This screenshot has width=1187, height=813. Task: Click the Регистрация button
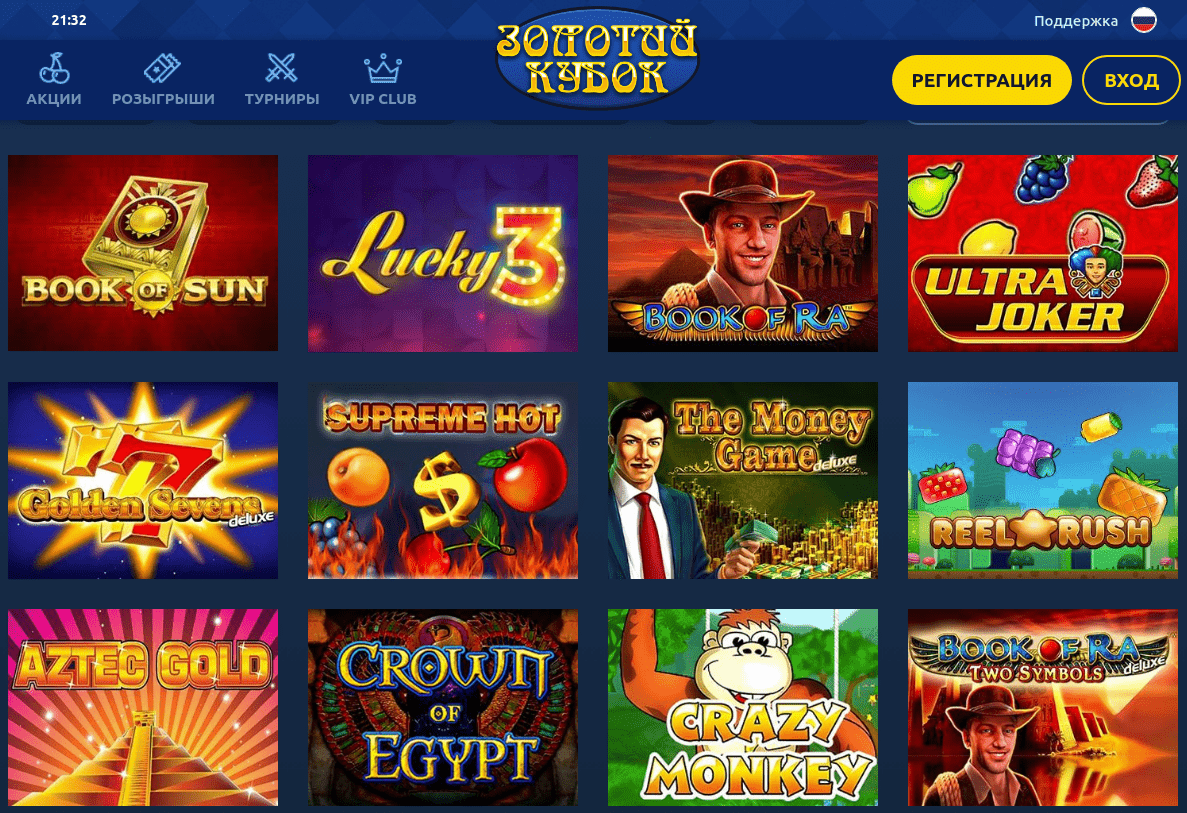[982, 80]
